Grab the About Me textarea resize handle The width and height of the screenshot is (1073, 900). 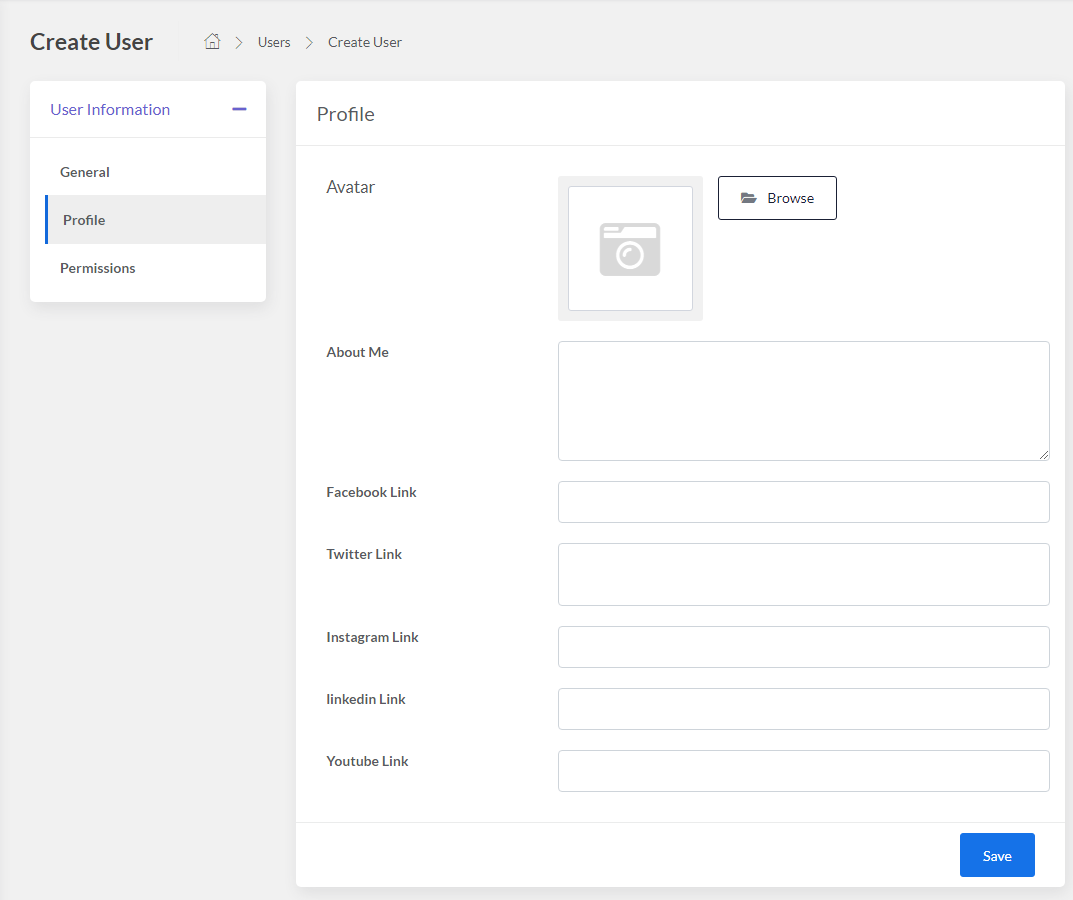tap(1043, 454)
